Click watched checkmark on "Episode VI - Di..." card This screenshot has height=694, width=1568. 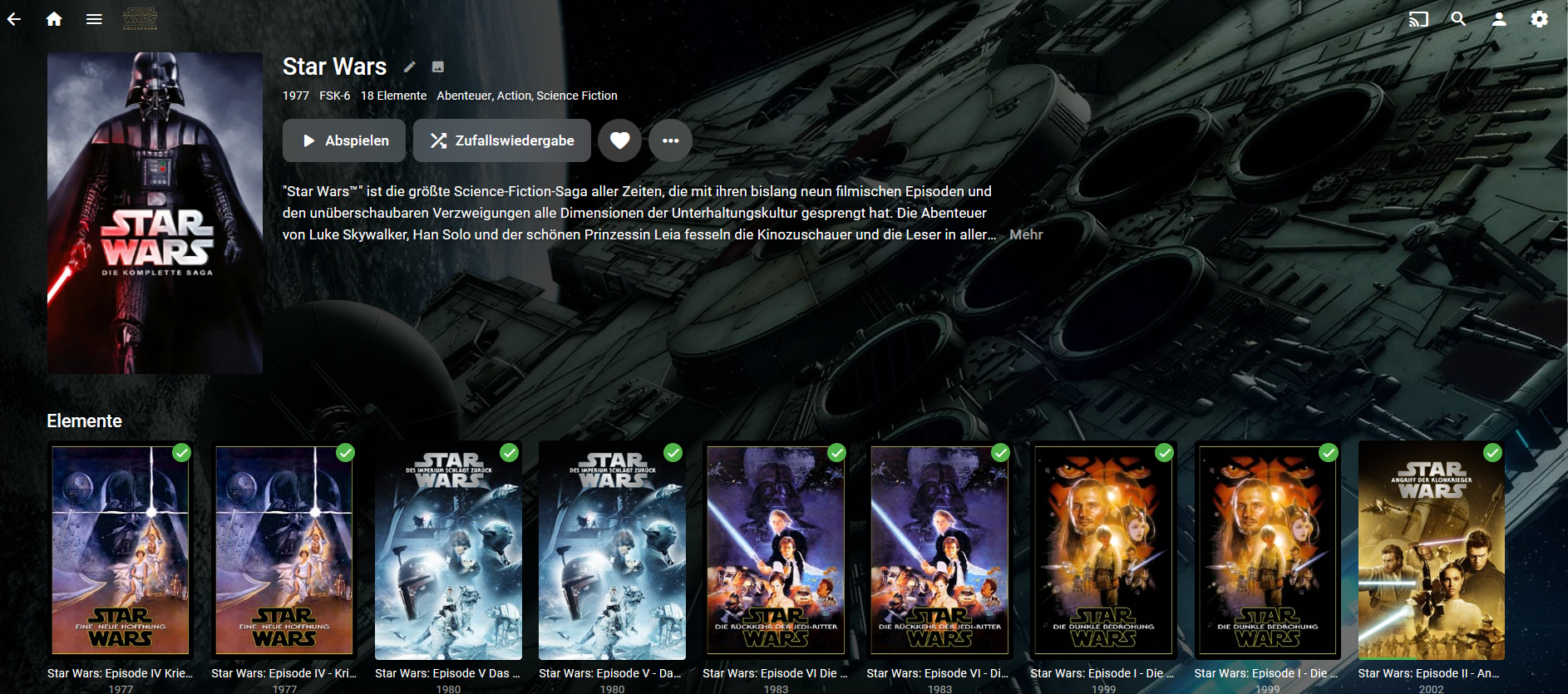1000,452
